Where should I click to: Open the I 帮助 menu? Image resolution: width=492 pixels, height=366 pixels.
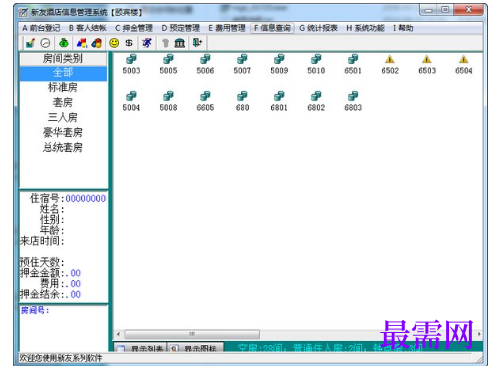[x=403, y=28]
